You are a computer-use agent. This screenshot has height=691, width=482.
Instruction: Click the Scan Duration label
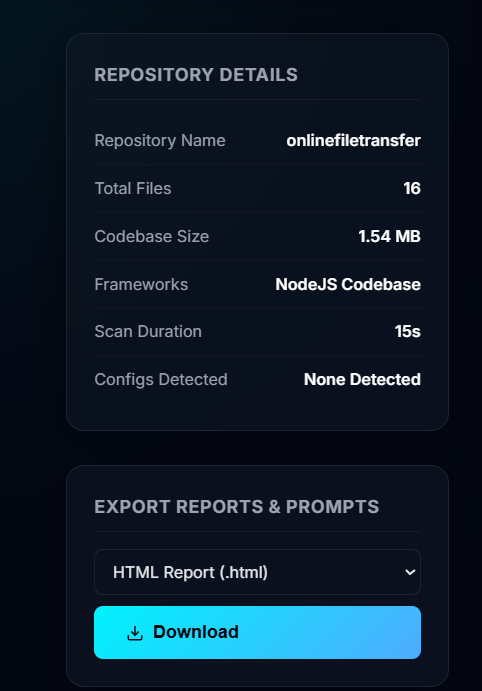tap(148, 331)
